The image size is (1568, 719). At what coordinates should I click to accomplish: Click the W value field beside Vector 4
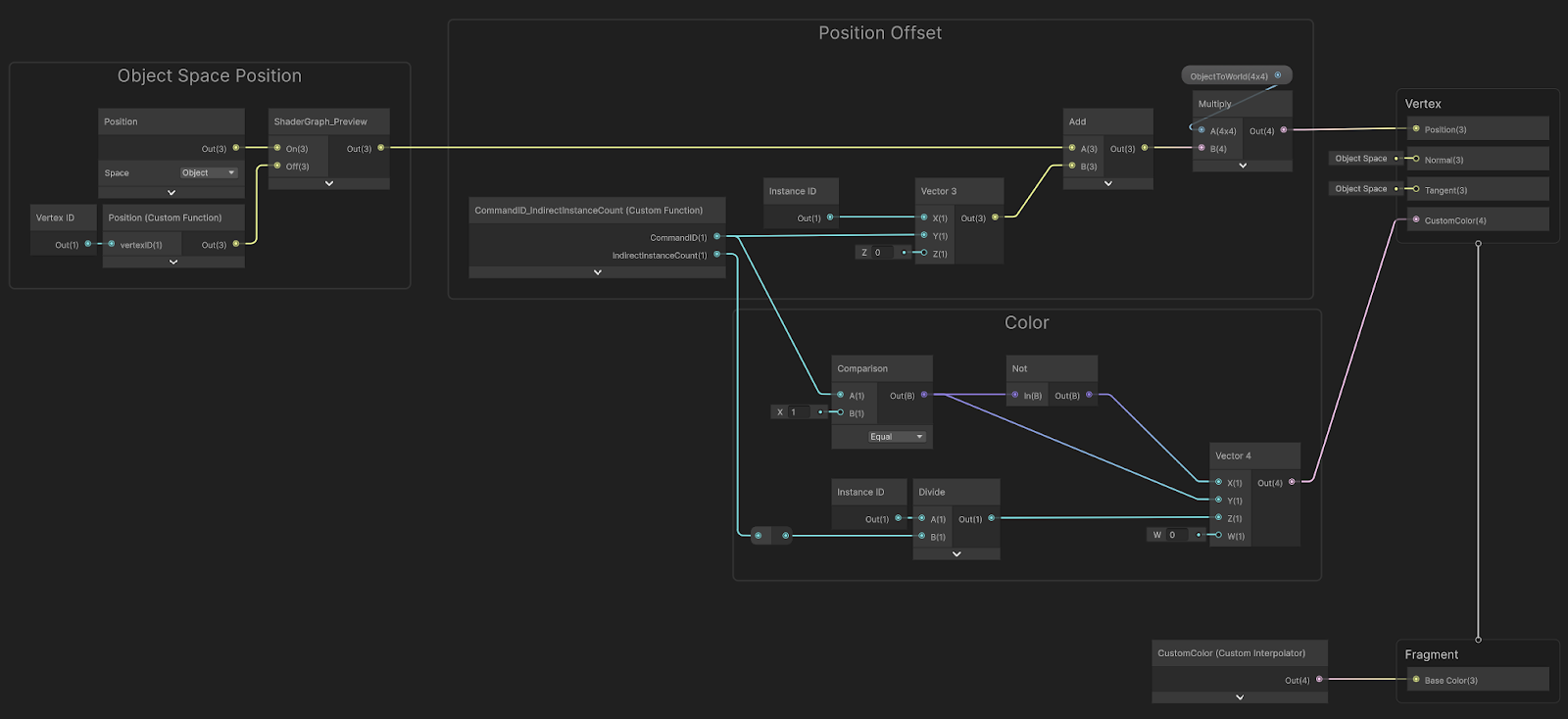click(x=1176, y=535)
